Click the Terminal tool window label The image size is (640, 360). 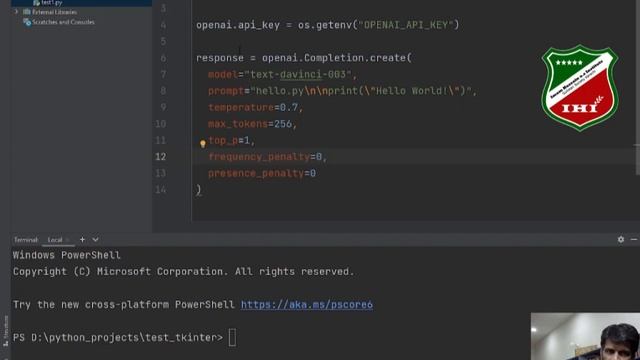pos(25,240)
